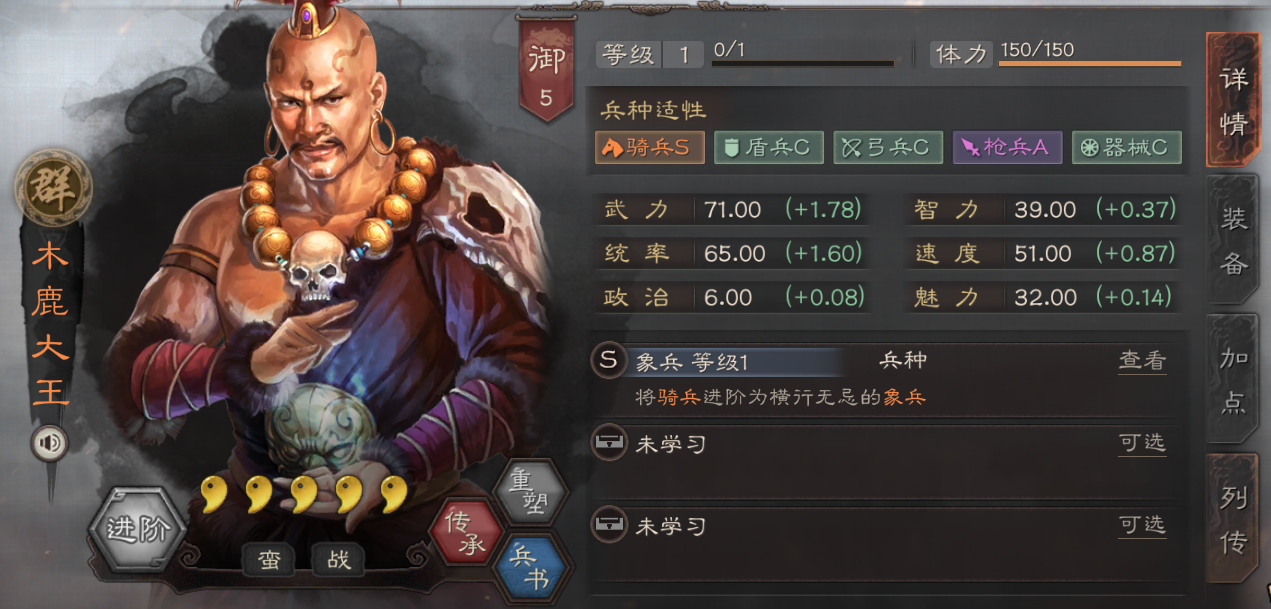Click the 群 faction emblem
The height and width of the screenshot is (609, 1271).
[x=53, y=187]
